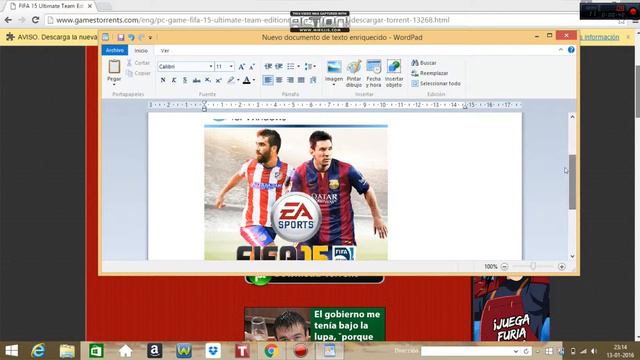
Task: Click the decrease indent icon
Action: (268, 67)
